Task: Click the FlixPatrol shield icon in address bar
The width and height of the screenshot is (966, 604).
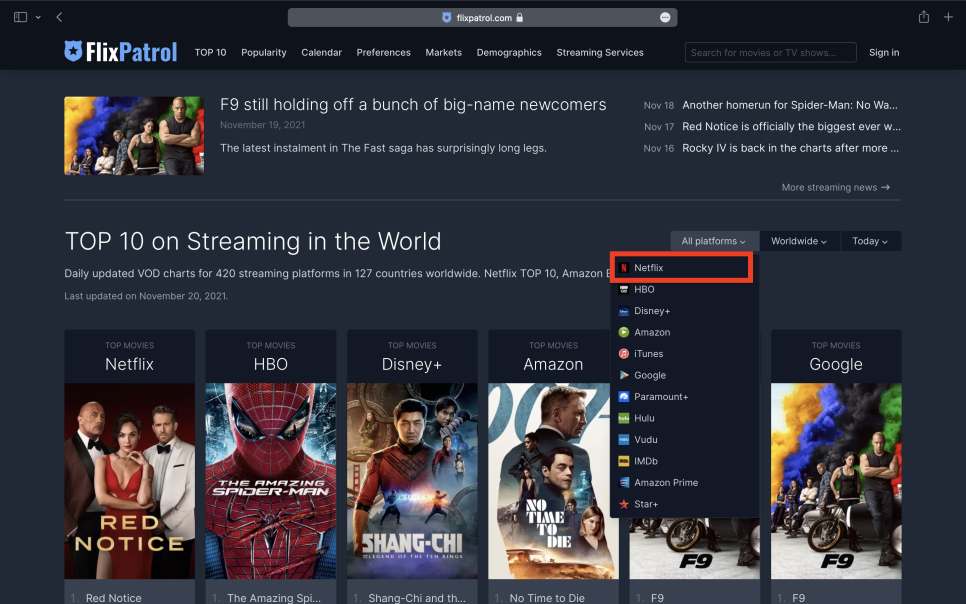Action: pyautogui.click(x=447, y=17)
